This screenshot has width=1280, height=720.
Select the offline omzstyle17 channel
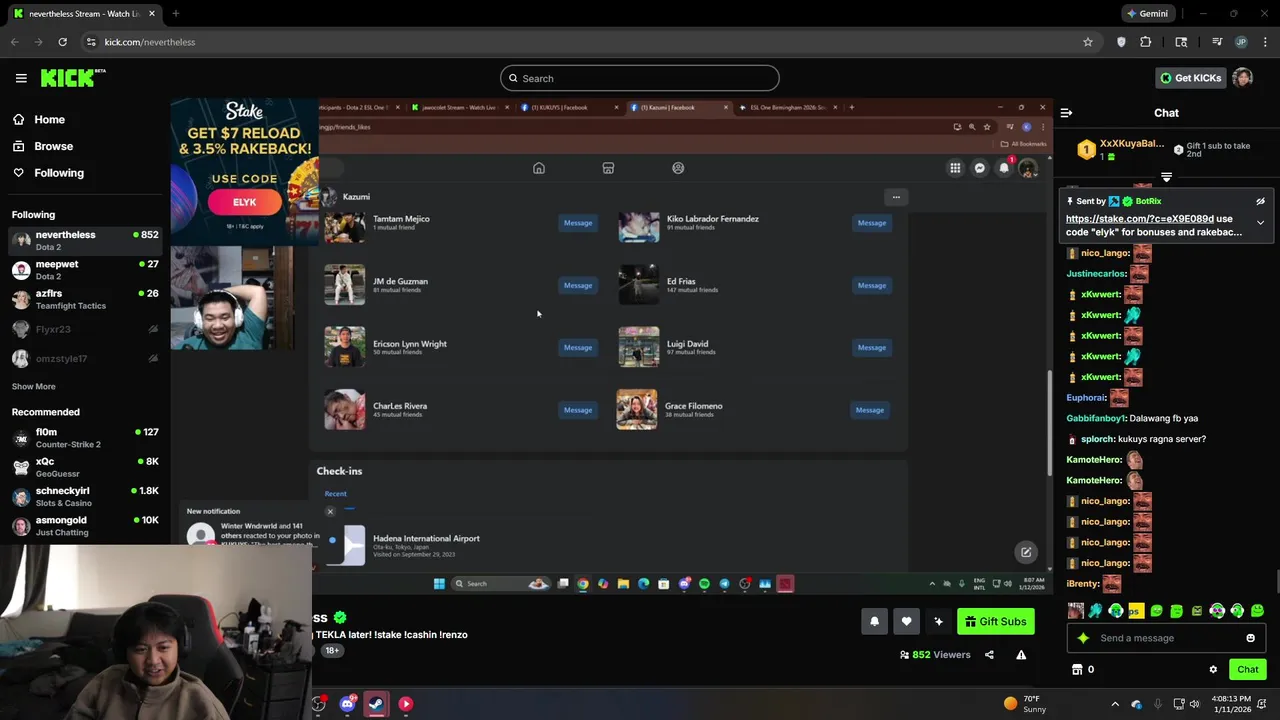[x=85, y=358]
